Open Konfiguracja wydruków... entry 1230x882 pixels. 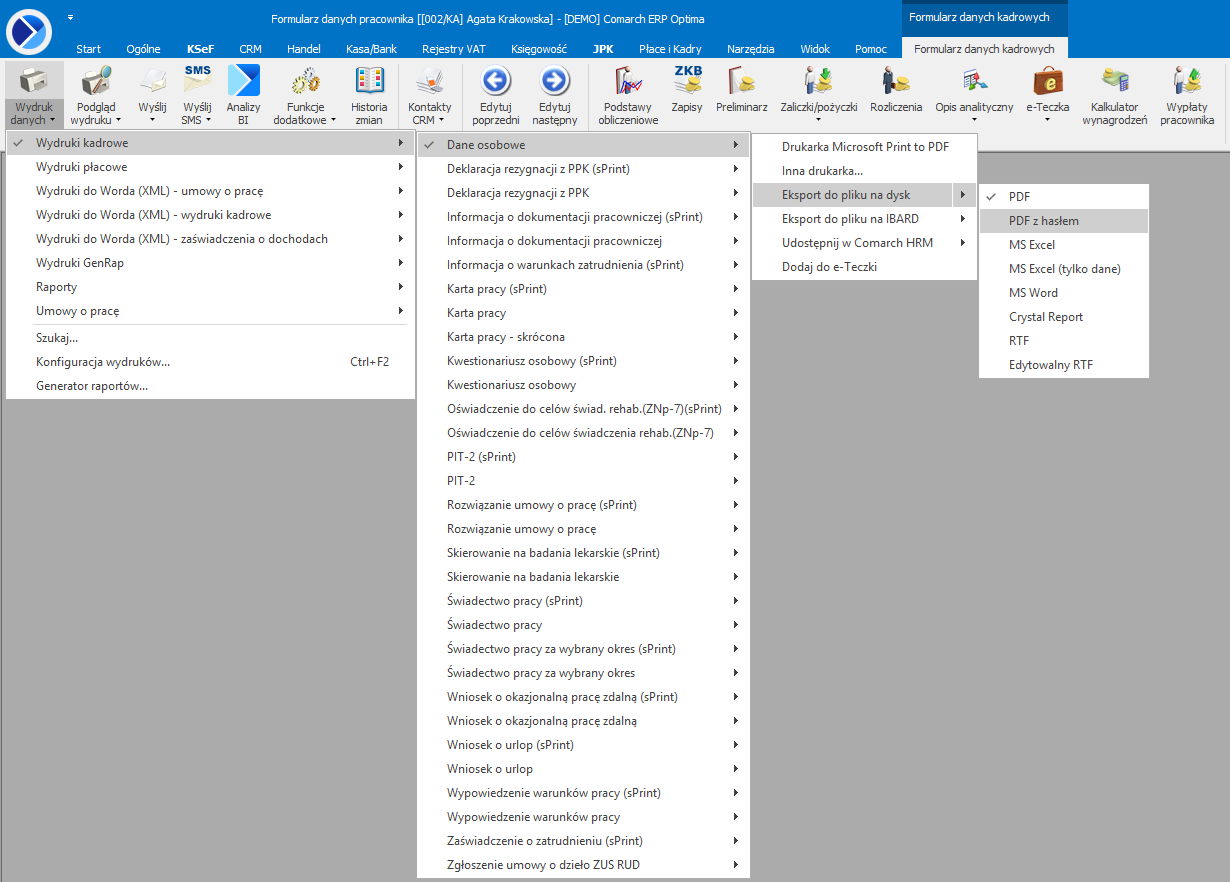[103, 362]
